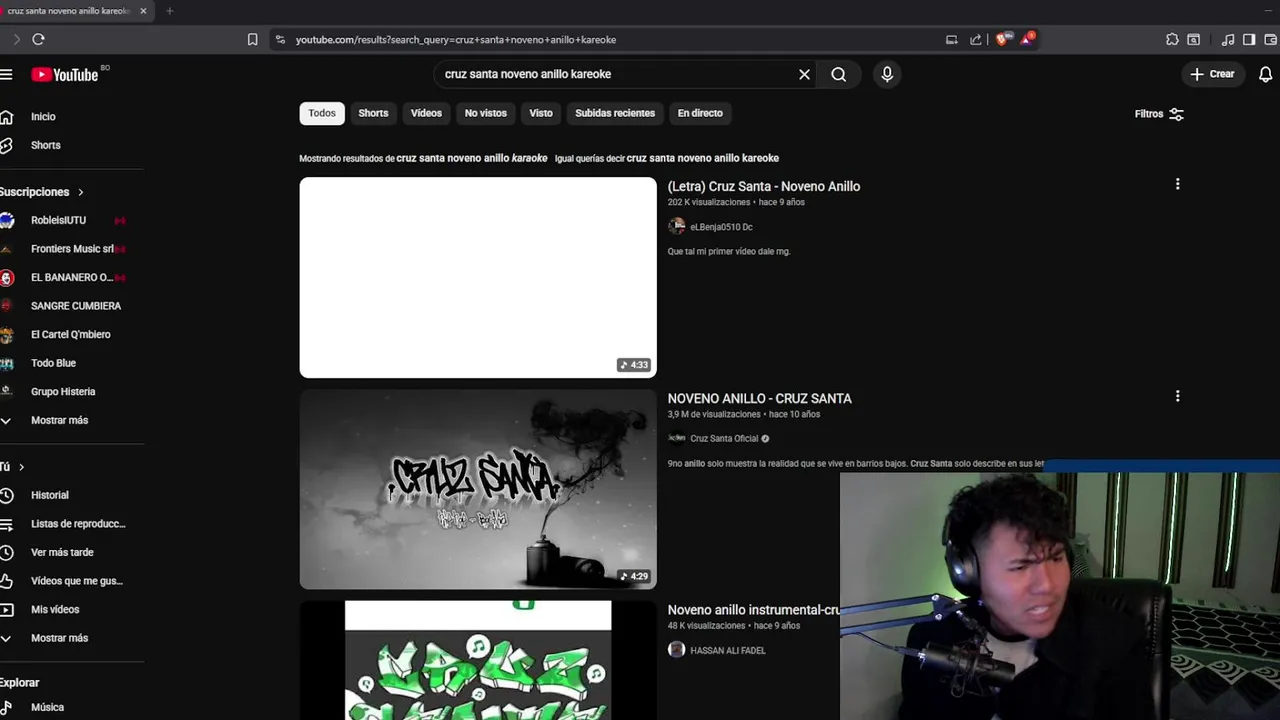Image resolution: width=1280 pixels, height=720 pixels.
Task: Open Brave Wallet icon
Action: tap(1269, 40)
